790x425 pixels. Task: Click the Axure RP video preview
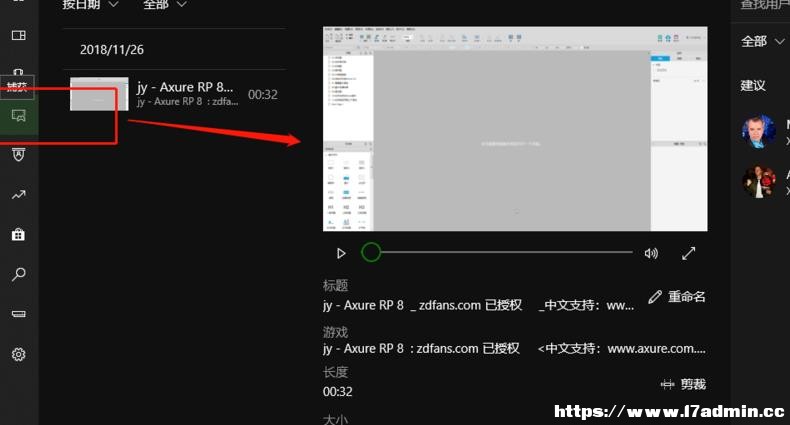click(x=515, y=129)
